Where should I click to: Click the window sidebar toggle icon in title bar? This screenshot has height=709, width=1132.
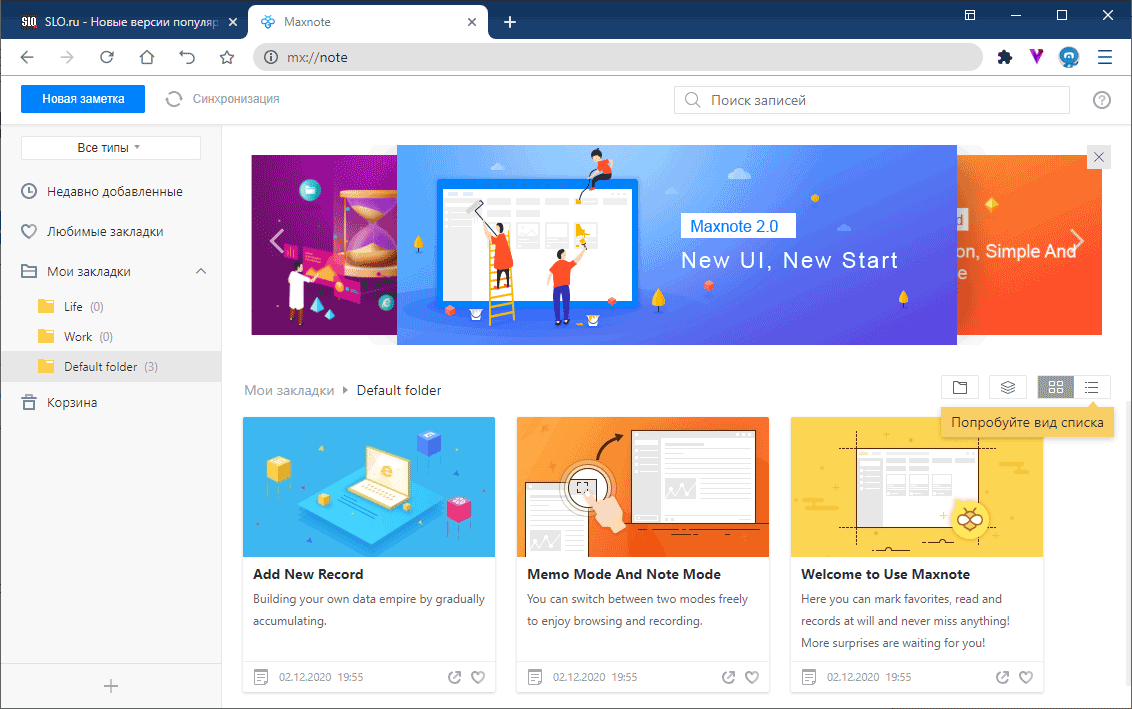(x=970, y=15)
